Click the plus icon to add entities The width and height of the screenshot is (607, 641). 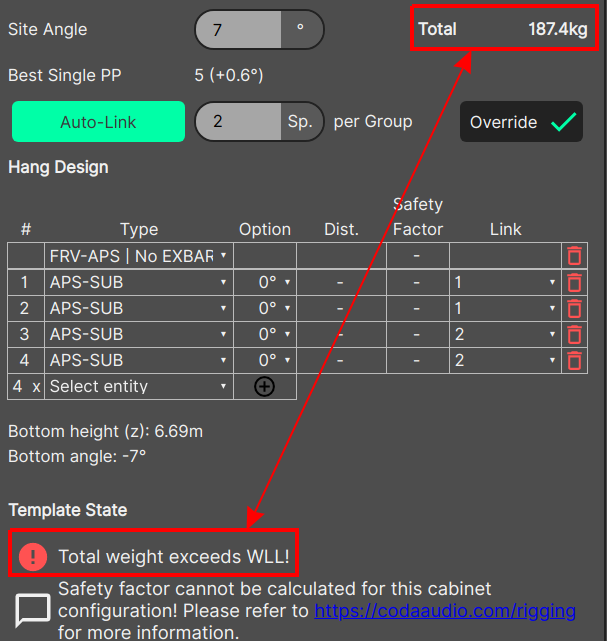point(264,386)
